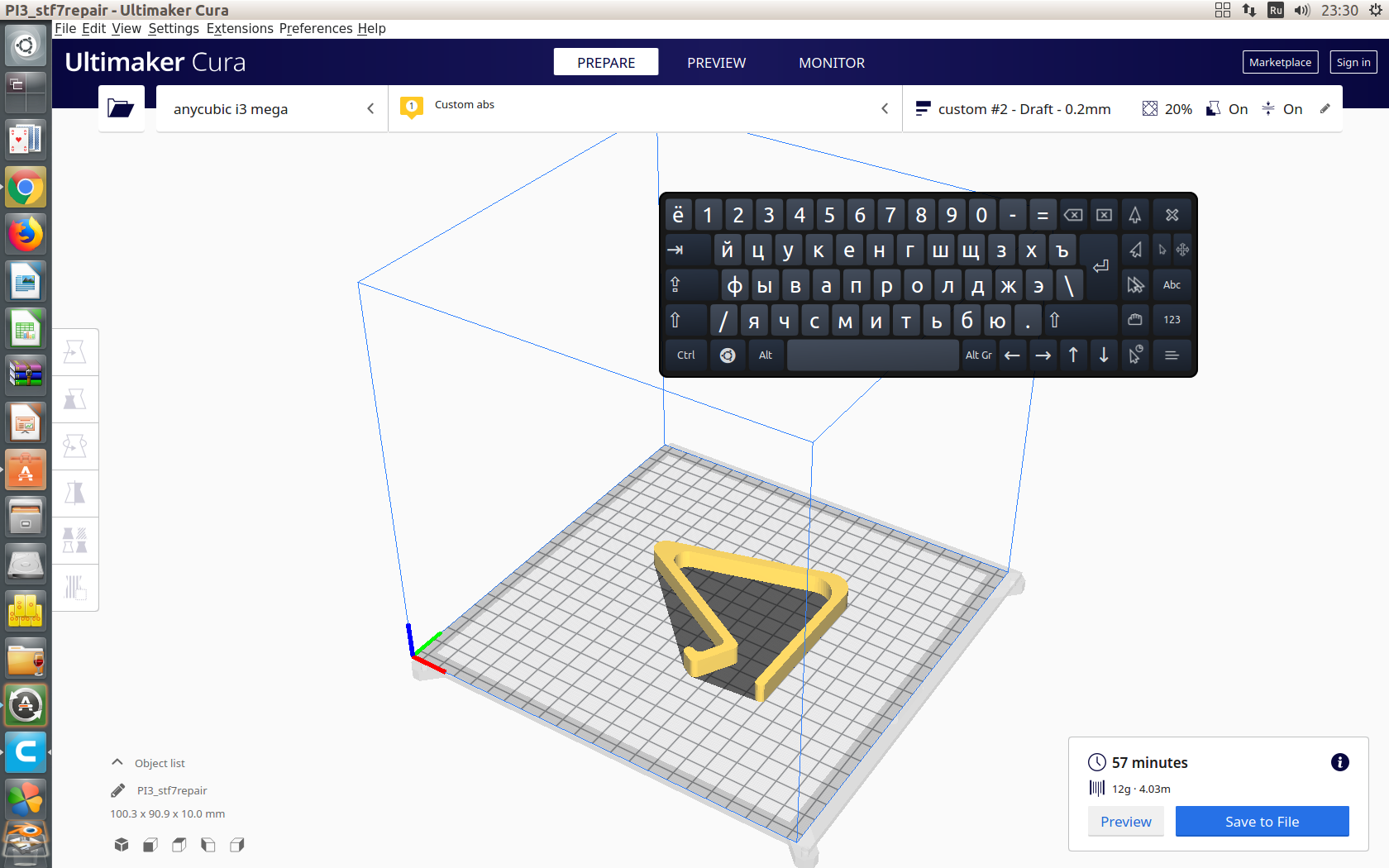1389x868 pixels.
Task: Launch Firefox from the Ubuntu dock
Action: coord(26,235)
